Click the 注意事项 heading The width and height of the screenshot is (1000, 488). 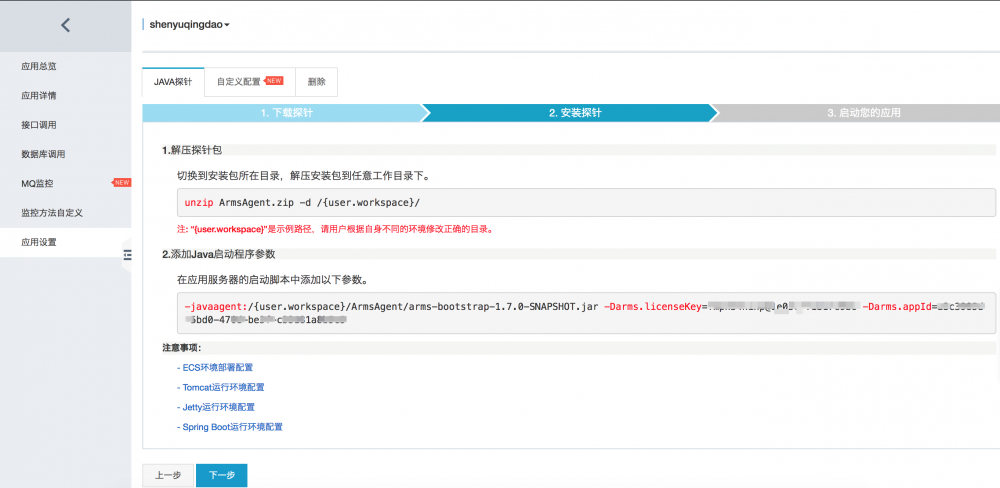182,348
